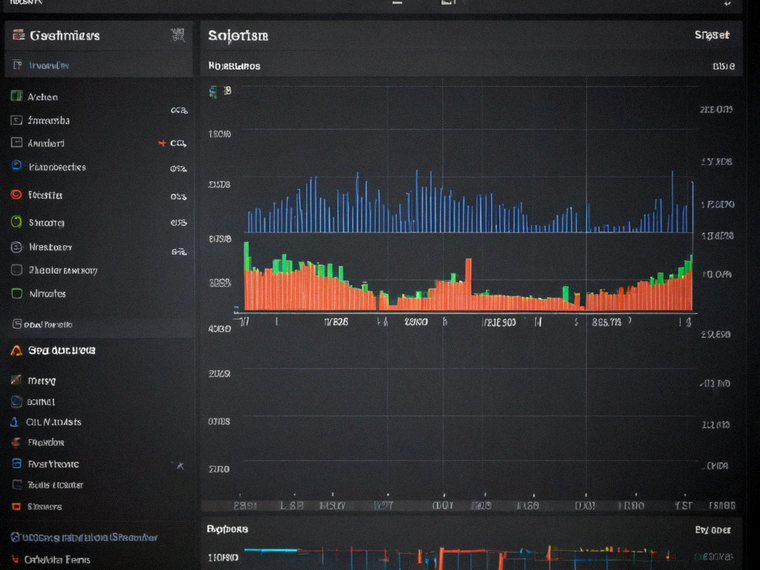
Task: Click the orange triangle warning icon
Action: (x=16, y=350)
